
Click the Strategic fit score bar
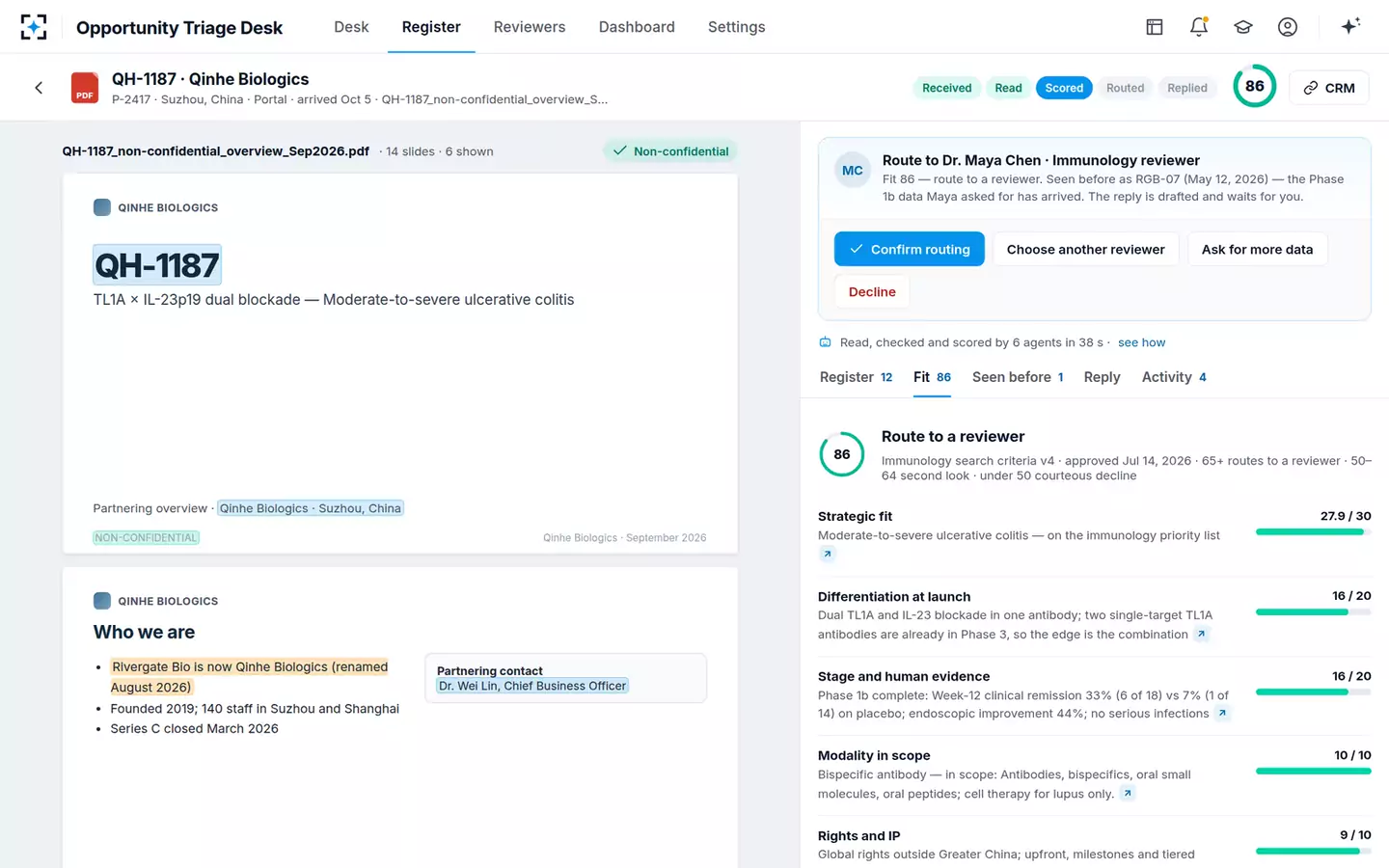[x=1313, y=532]
